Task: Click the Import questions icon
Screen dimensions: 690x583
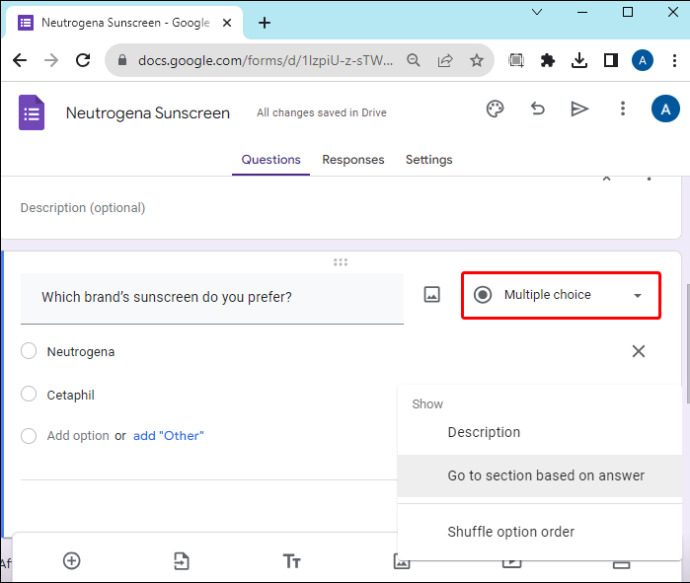Action: 181,561
